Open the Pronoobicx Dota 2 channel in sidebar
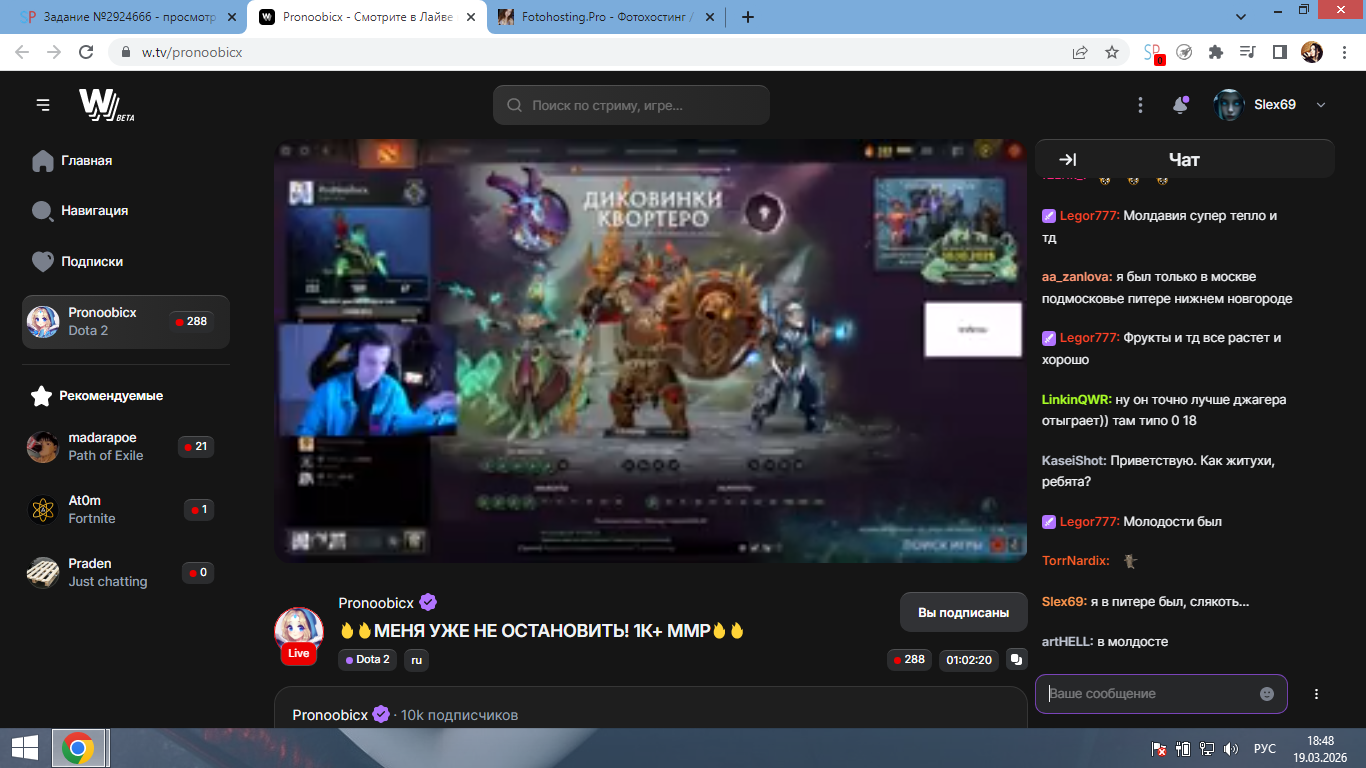Image resolution: width=1366 pixels, height=768 pixels. [126, 322]
